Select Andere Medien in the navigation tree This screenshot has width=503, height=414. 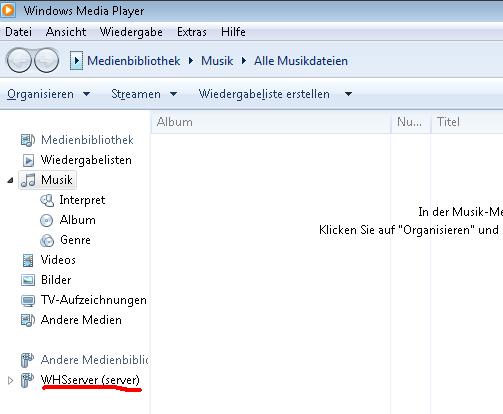pos(81,320)
